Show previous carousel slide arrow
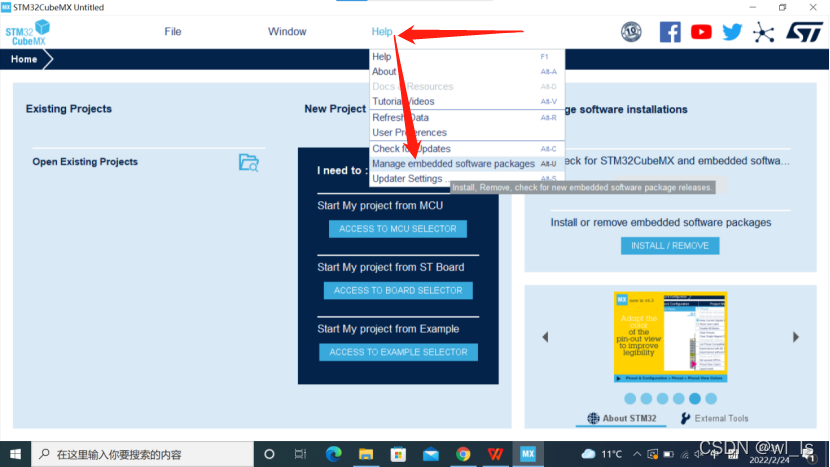Screen dimensions: 830x467 (545, 337)
